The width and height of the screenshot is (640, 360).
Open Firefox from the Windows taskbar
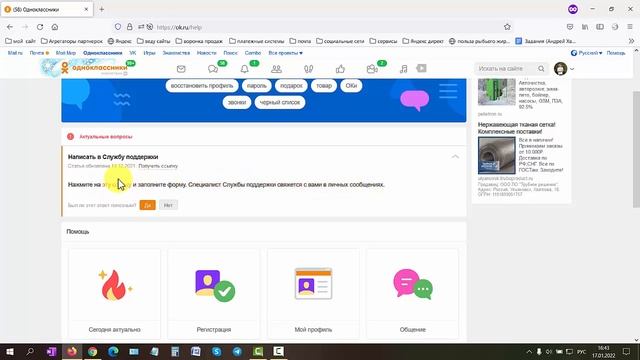point(72,351)
